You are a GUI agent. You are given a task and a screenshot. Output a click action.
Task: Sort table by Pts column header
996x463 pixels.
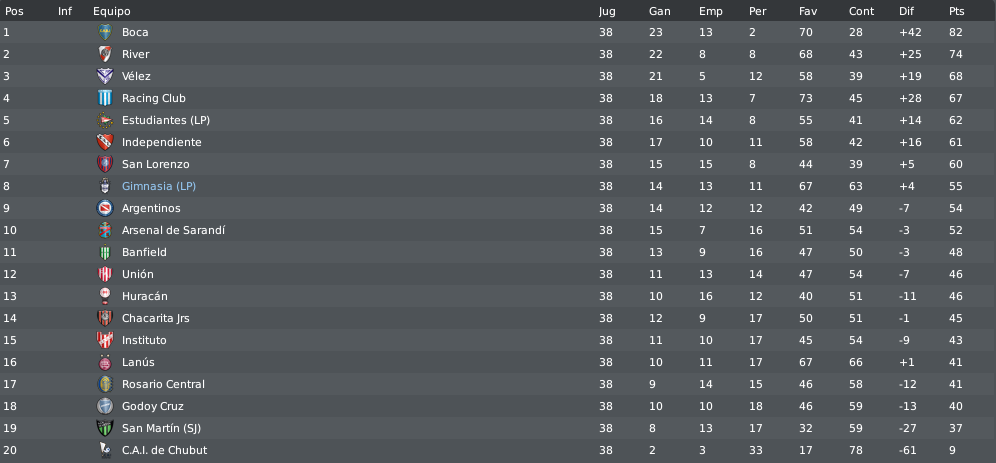[x=957, y=11]
